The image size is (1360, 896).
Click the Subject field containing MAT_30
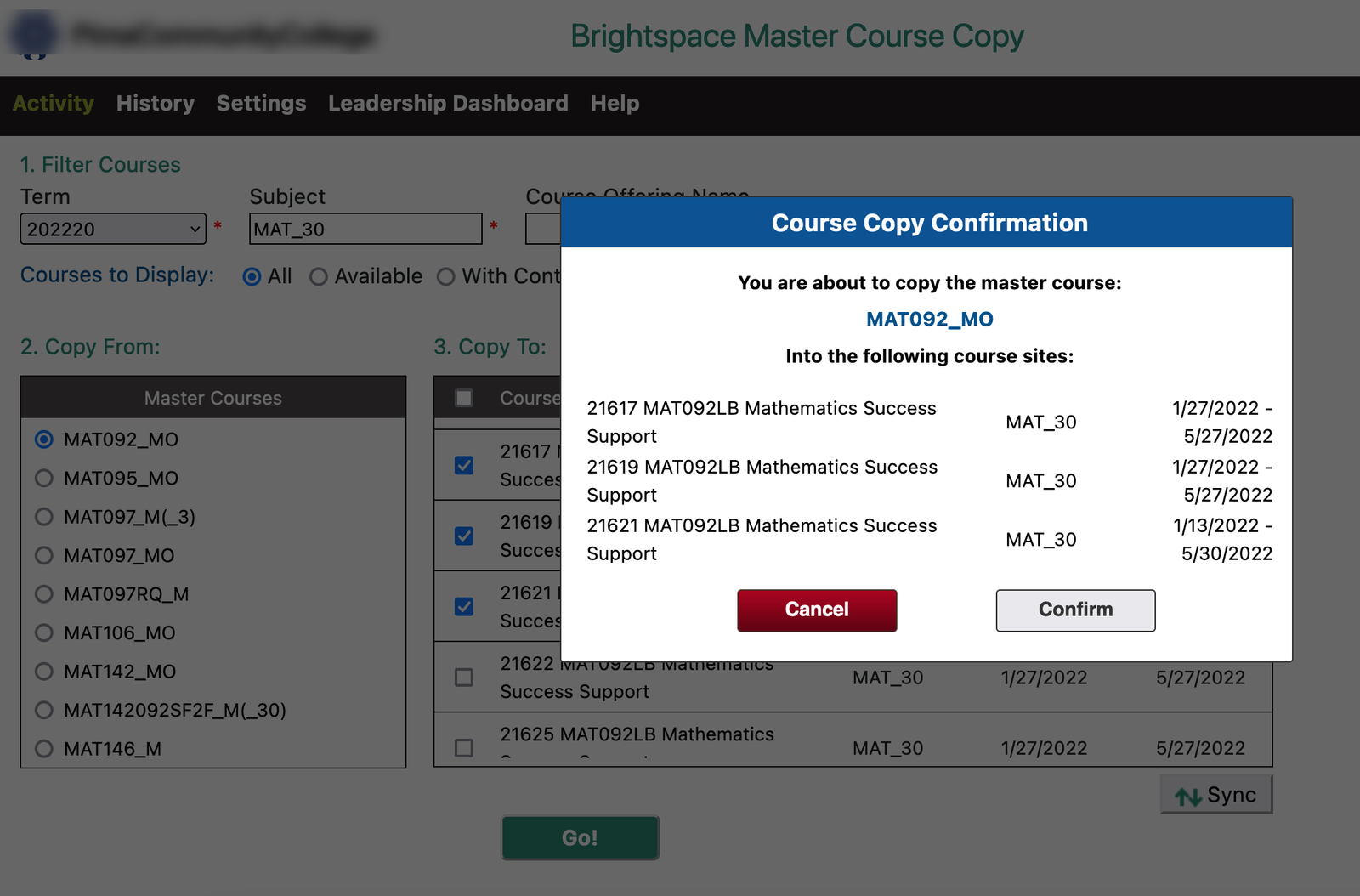click(365, 229)
